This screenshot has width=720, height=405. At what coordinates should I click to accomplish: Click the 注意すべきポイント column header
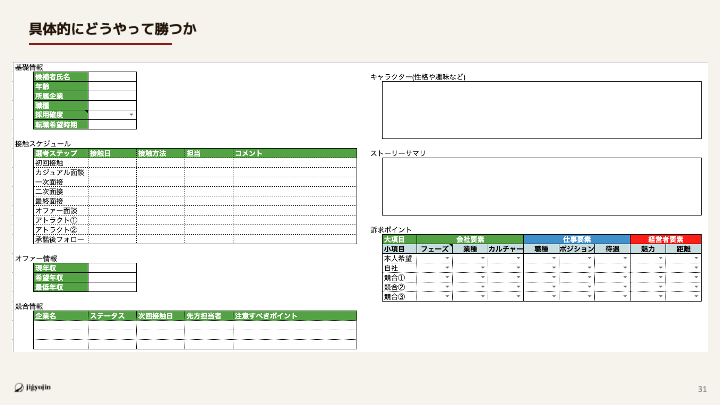(x=294, y=316)
